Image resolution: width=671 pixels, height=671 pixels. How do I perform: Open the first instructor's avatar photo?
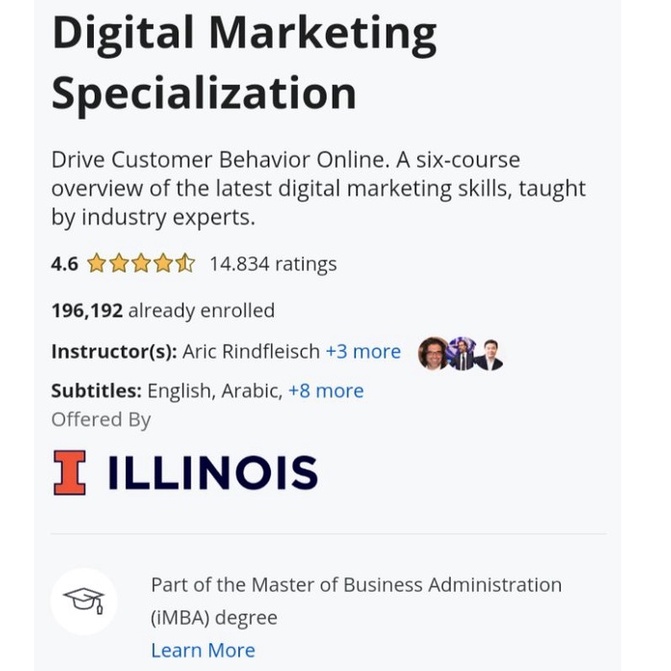(434, 353)
